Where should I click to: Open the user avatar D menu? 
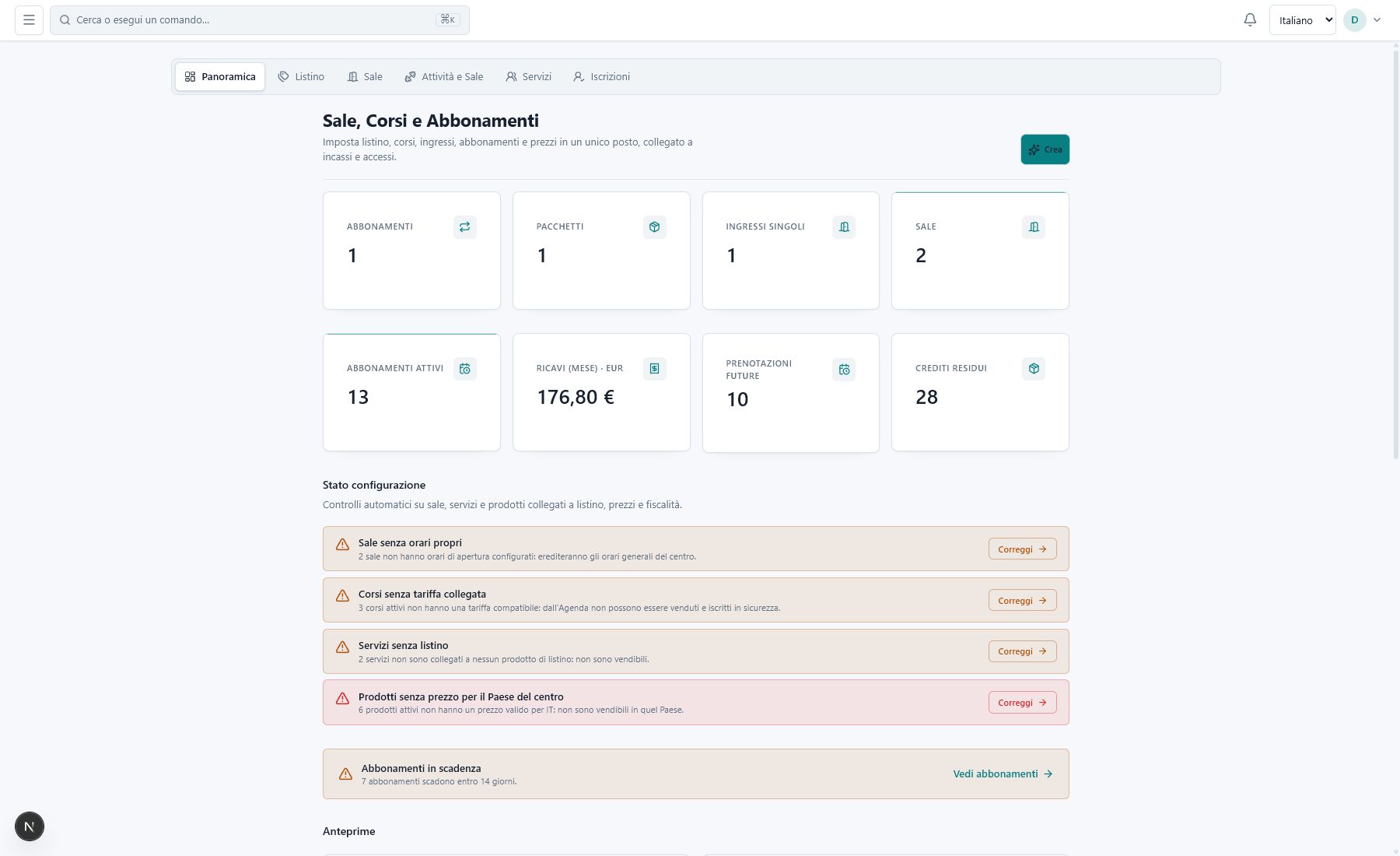click(1354, 20)
